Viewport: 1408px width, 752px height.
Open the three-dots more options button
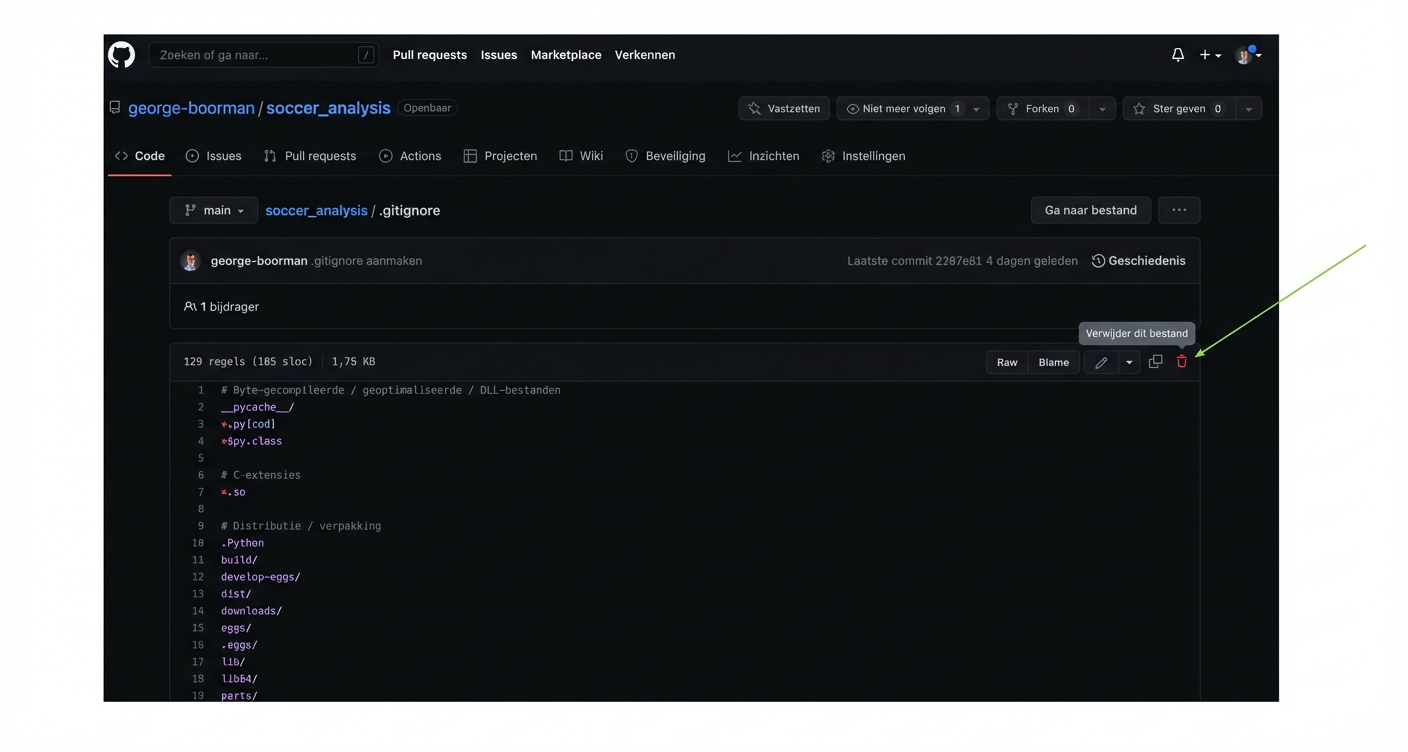(x=1179, y=210)
